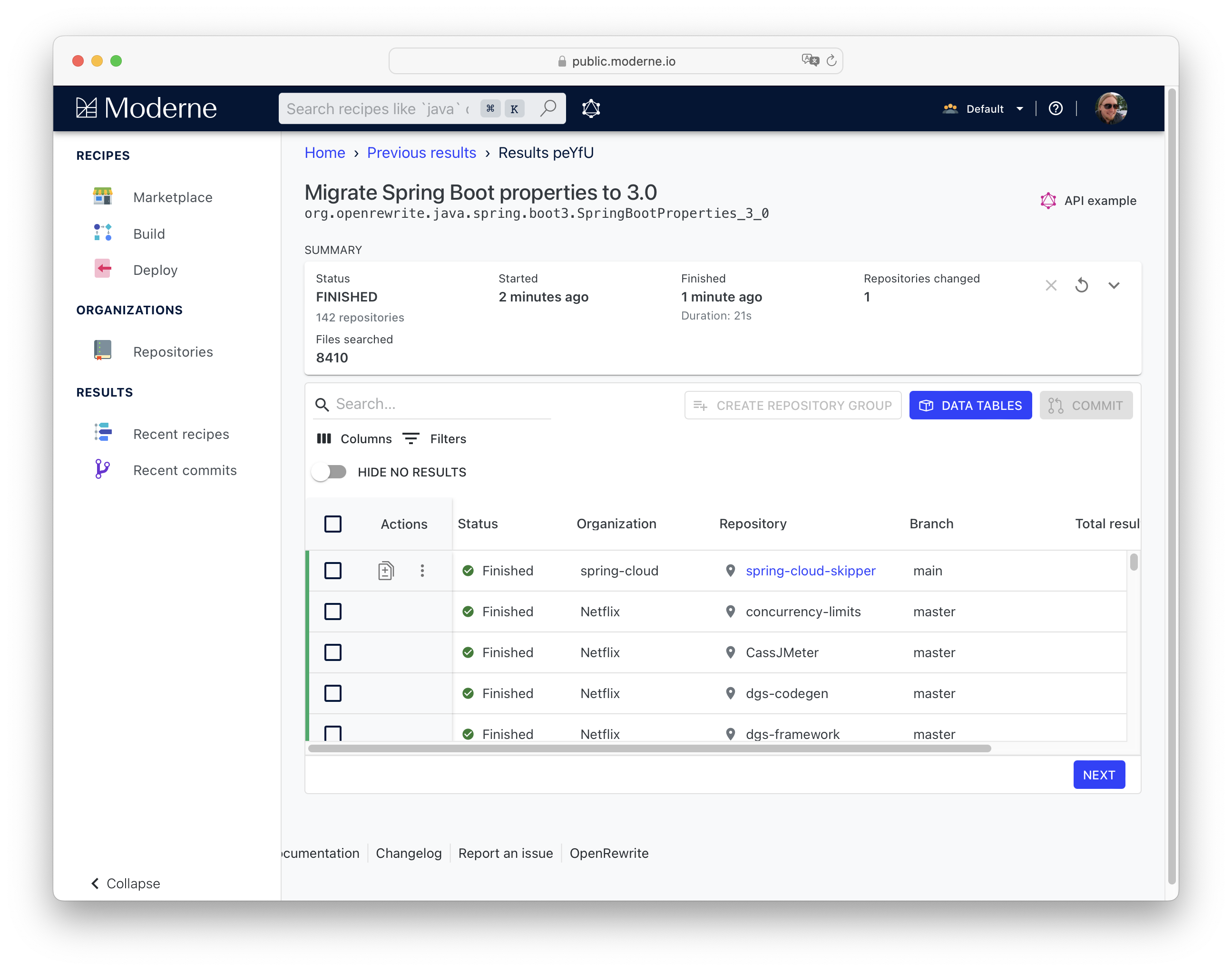Click the Recent recipes list icon
Viewport: 1232px width, 971px height.
(x=102, y=432)
